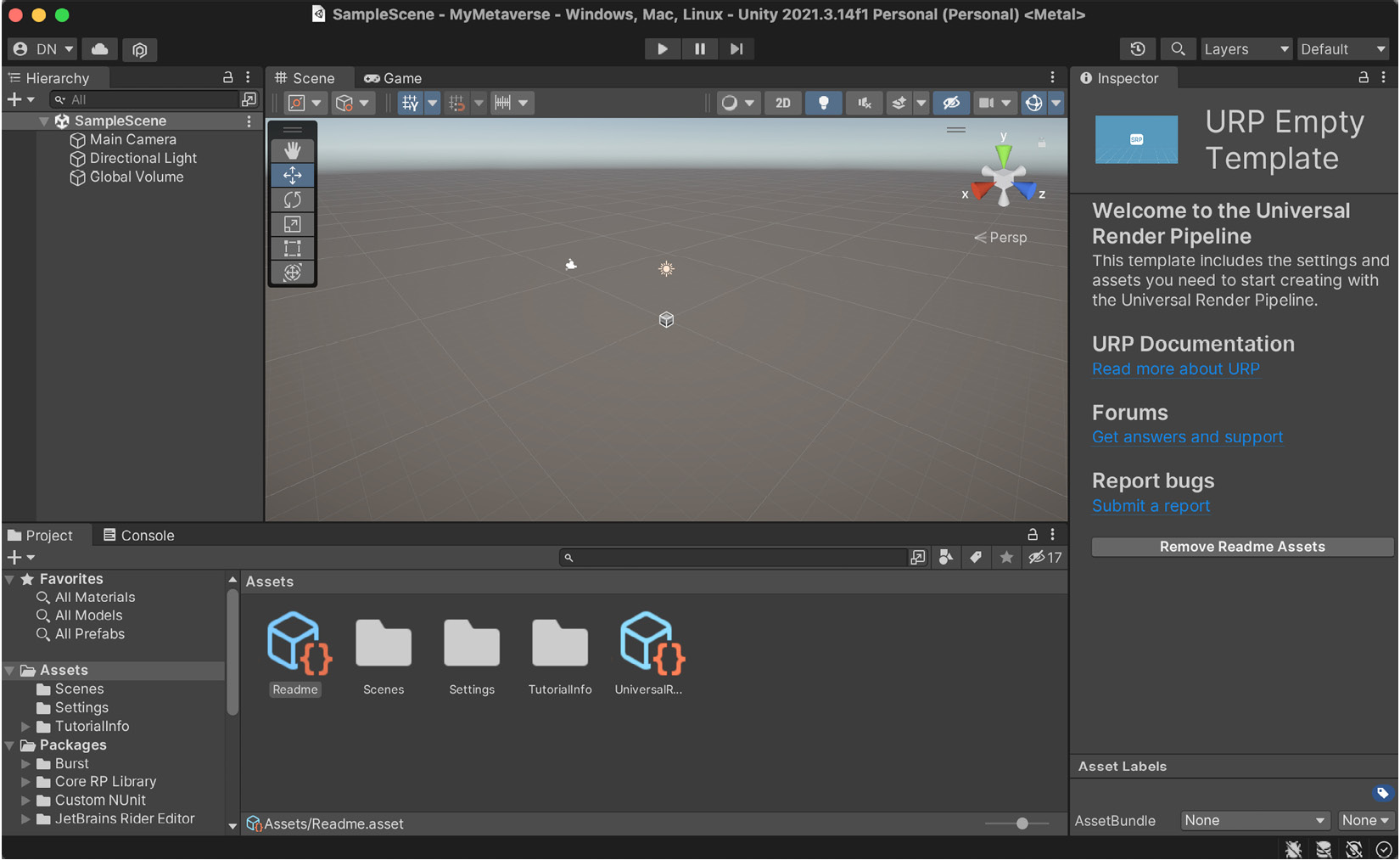
Task: Click the asset label tag icon in Inspector
Action: tap(1383, 793)
